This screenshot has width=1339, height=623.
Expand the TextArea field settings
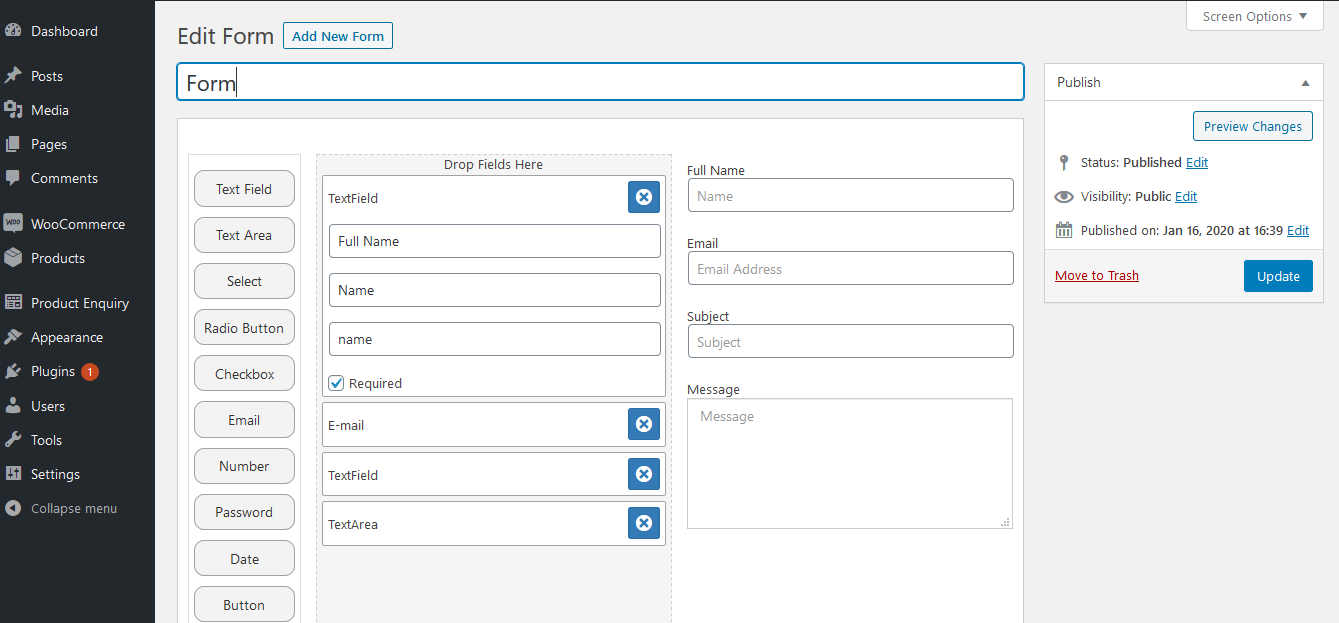pyautogui.click(x=494, y=523)
